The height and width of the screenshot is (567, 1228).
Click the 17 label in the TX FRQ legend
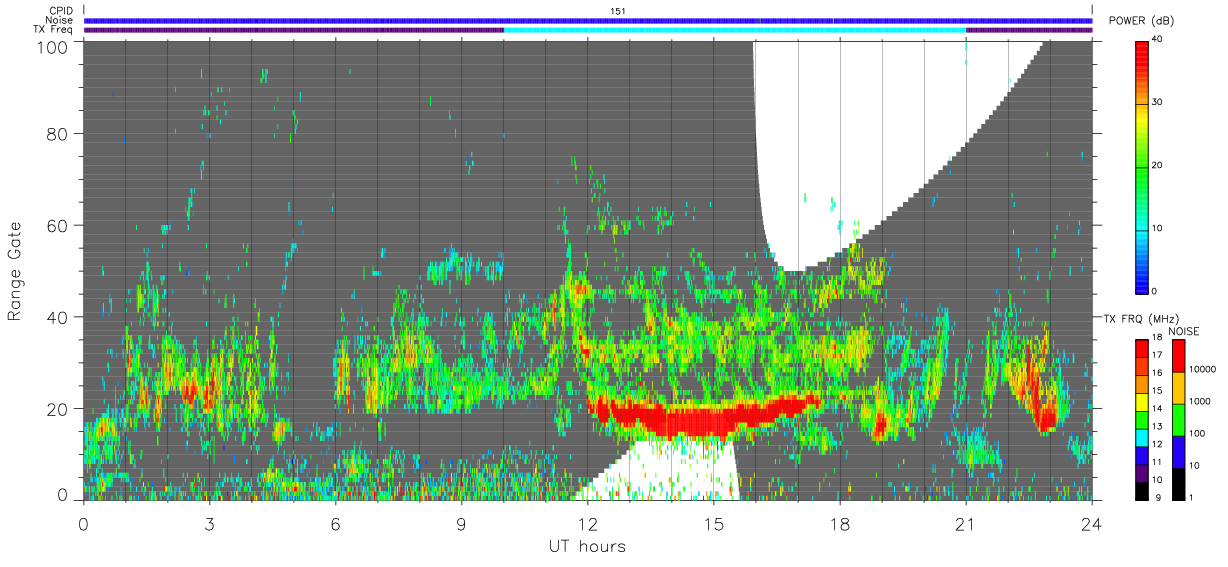click(1158, 355)
